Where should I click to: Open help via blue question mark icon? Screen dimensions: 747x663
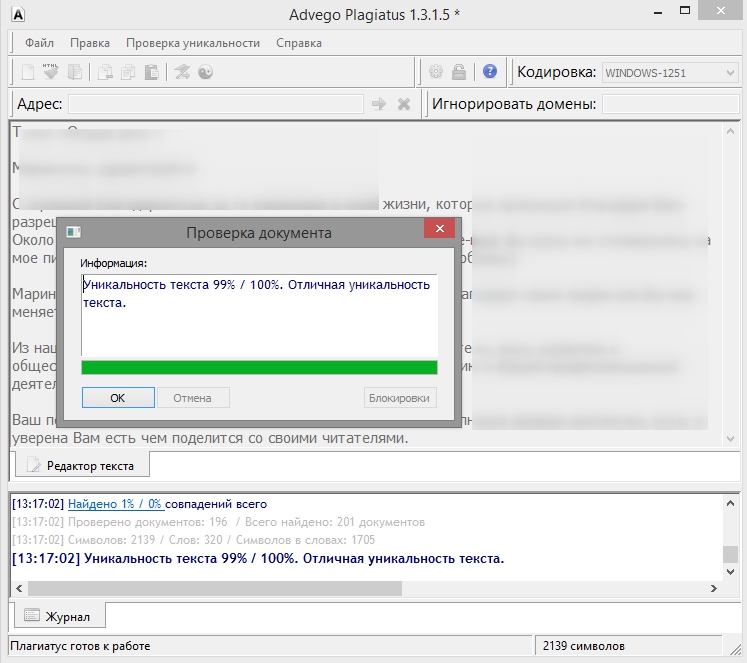click(490, 71)
